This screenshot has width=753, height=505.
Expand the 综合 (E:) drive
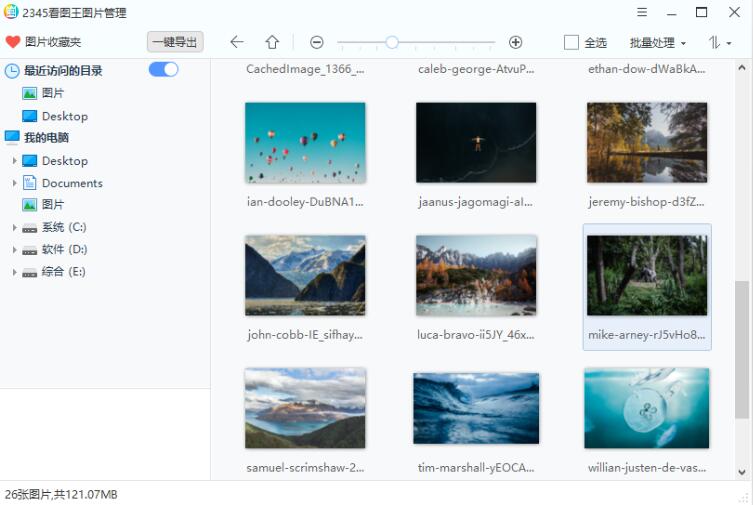point(14,272)
